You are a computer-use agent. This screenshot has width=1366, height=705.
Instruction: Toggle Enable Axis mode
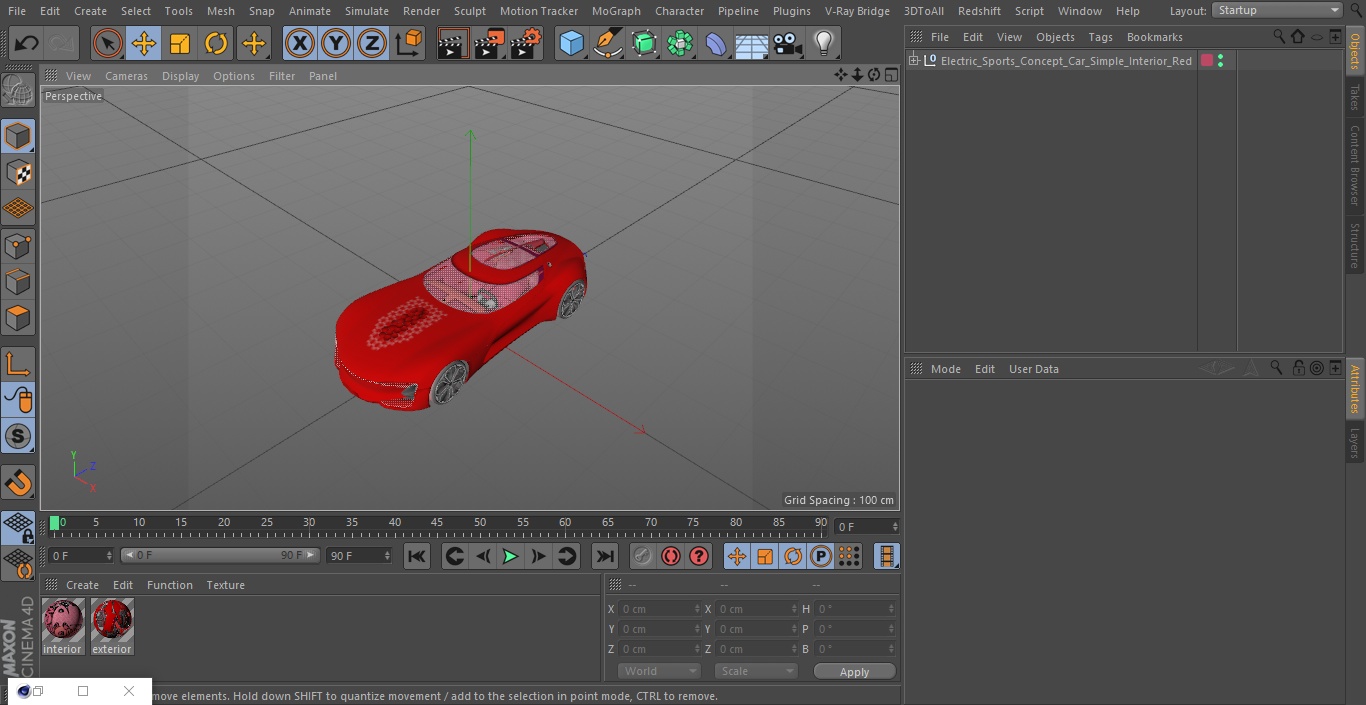18,364
